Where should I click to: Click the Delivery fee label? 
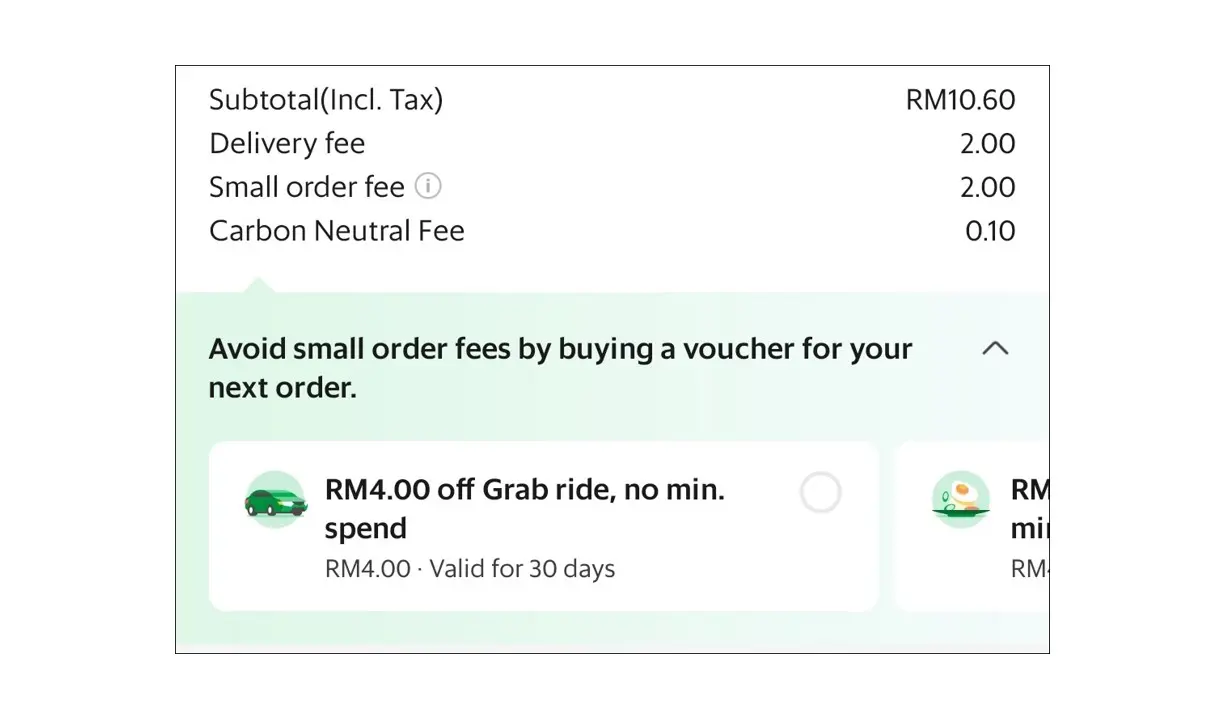click(x=287, y=144)
